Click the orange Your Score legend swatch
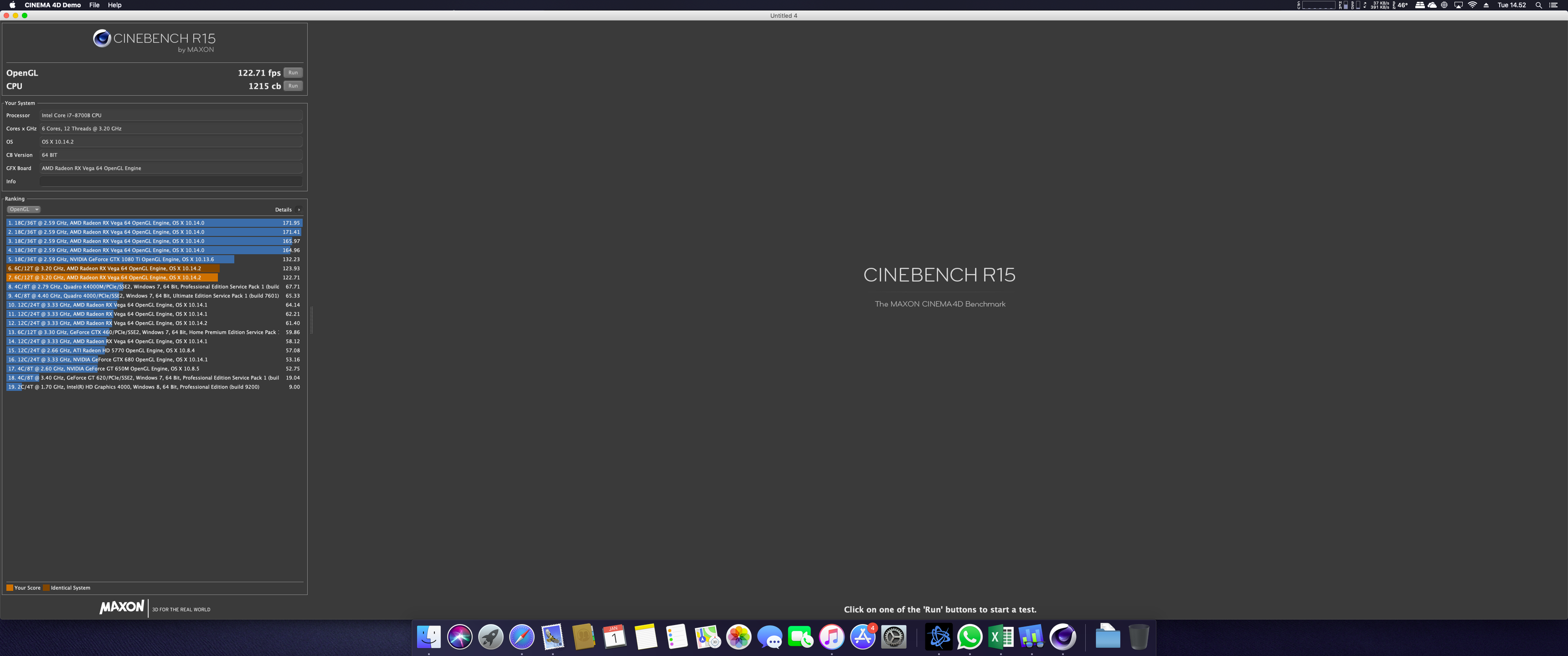The width and height of the screenshot is (1568, 656). click(10, 588)
